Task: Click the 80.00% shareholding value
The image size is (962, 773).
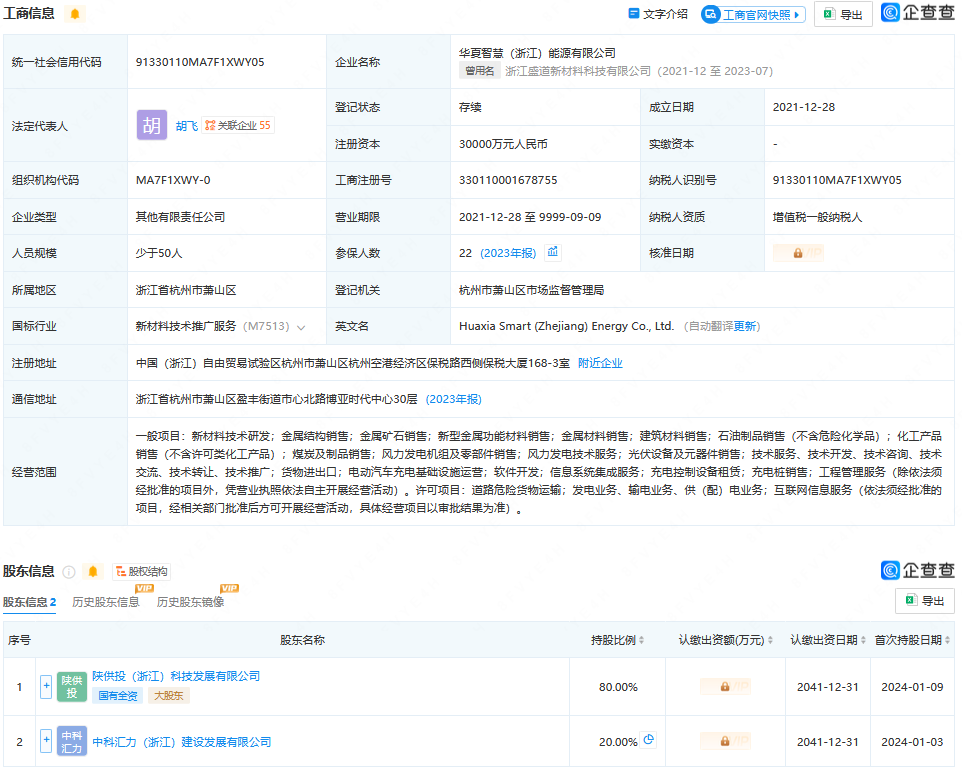Action: click(618, 687)
